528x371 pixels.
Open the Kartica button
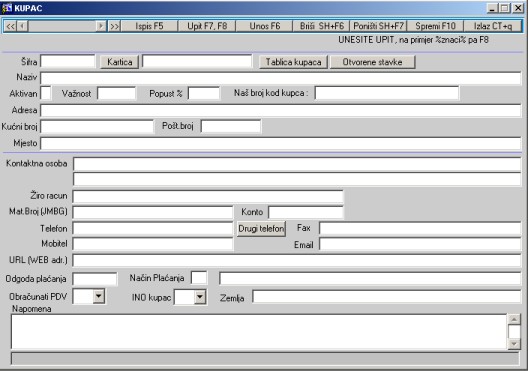[x=120, y=62]
